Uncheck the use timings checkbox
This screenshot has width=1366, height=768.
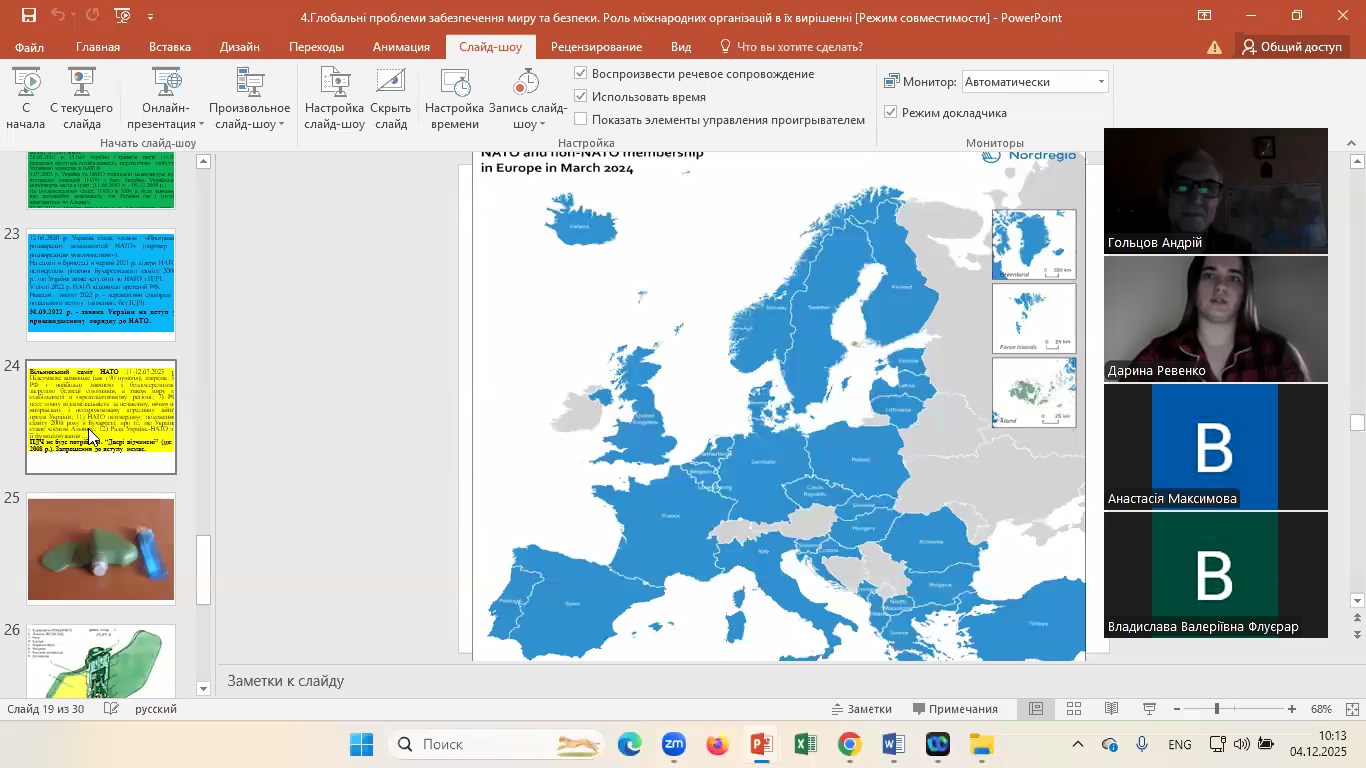pos(581,97)
